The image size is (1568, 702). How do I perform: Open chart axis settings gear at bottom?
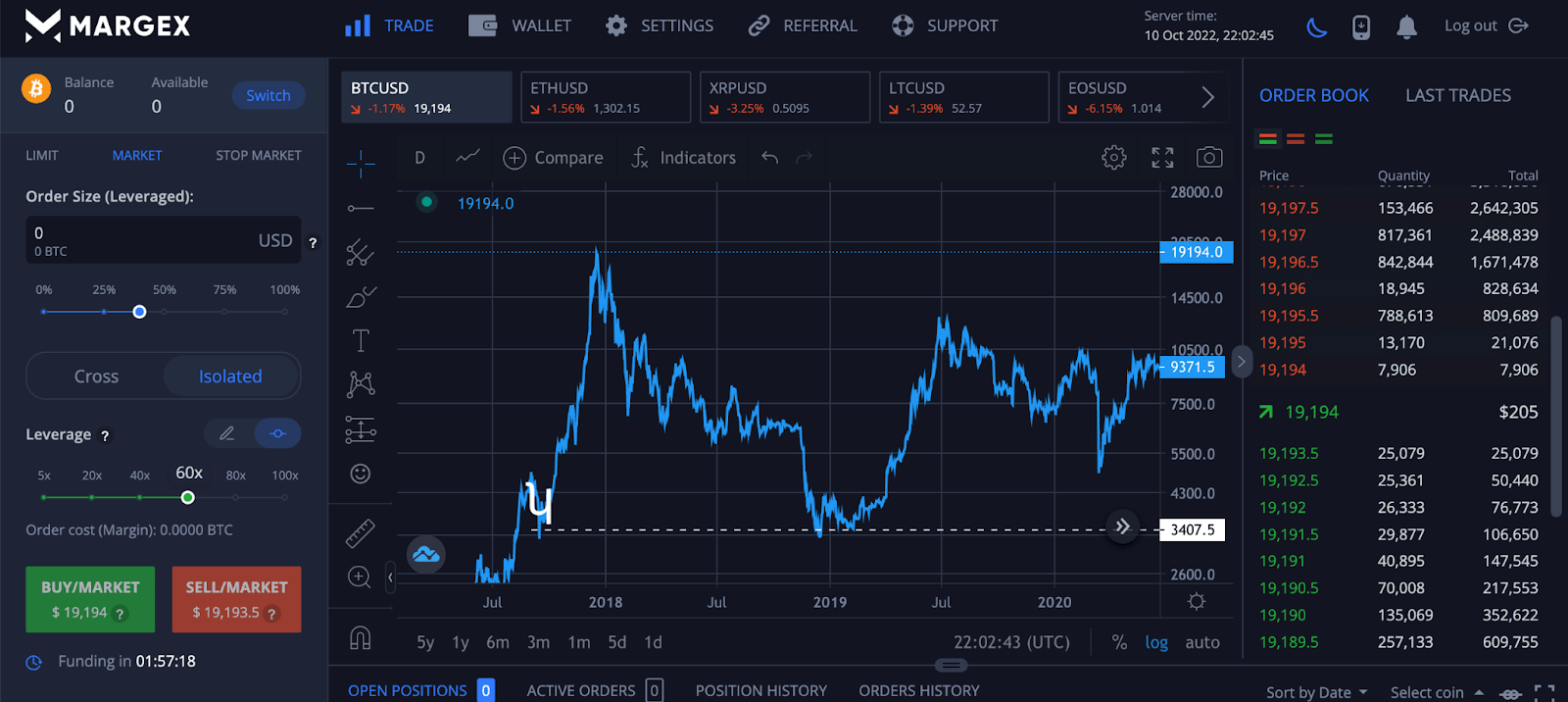1197,602
